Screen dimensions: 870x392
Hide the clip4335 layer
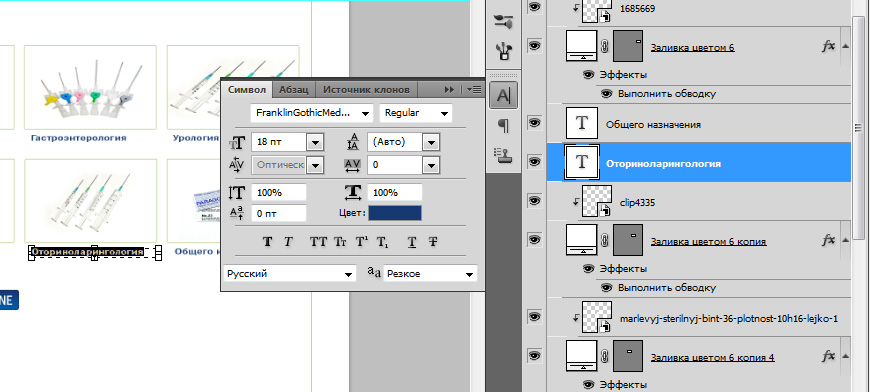(x=534, y=200)
